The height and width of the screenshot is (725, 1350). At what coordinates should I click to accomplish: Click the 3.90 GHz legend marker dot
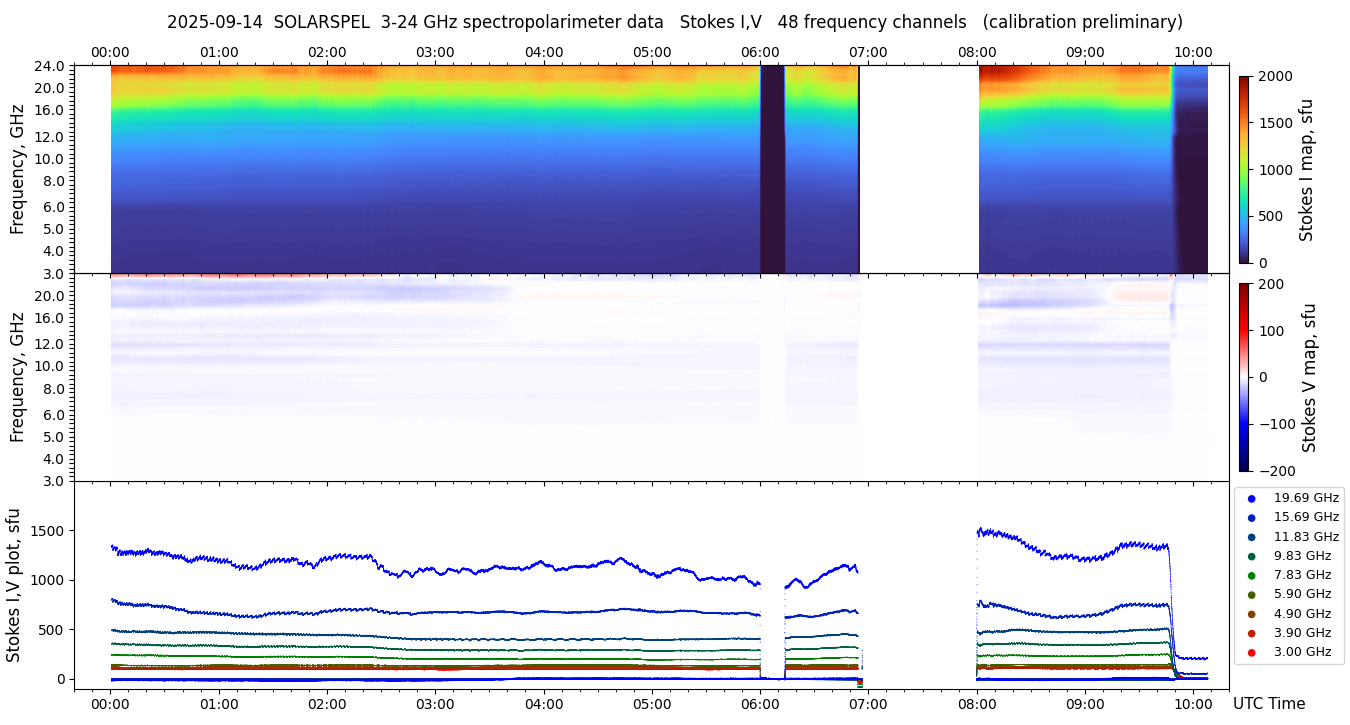1251,633
